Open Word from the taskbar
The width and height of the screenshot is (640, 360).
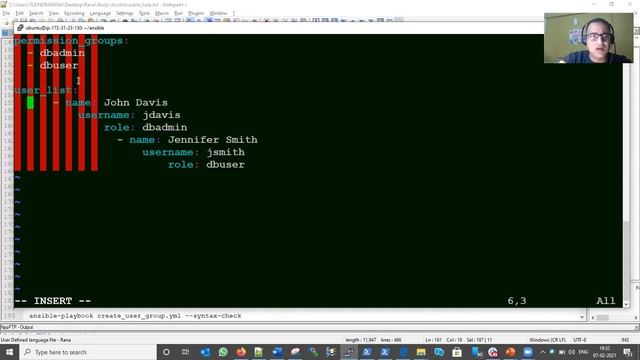click(277, 352)
